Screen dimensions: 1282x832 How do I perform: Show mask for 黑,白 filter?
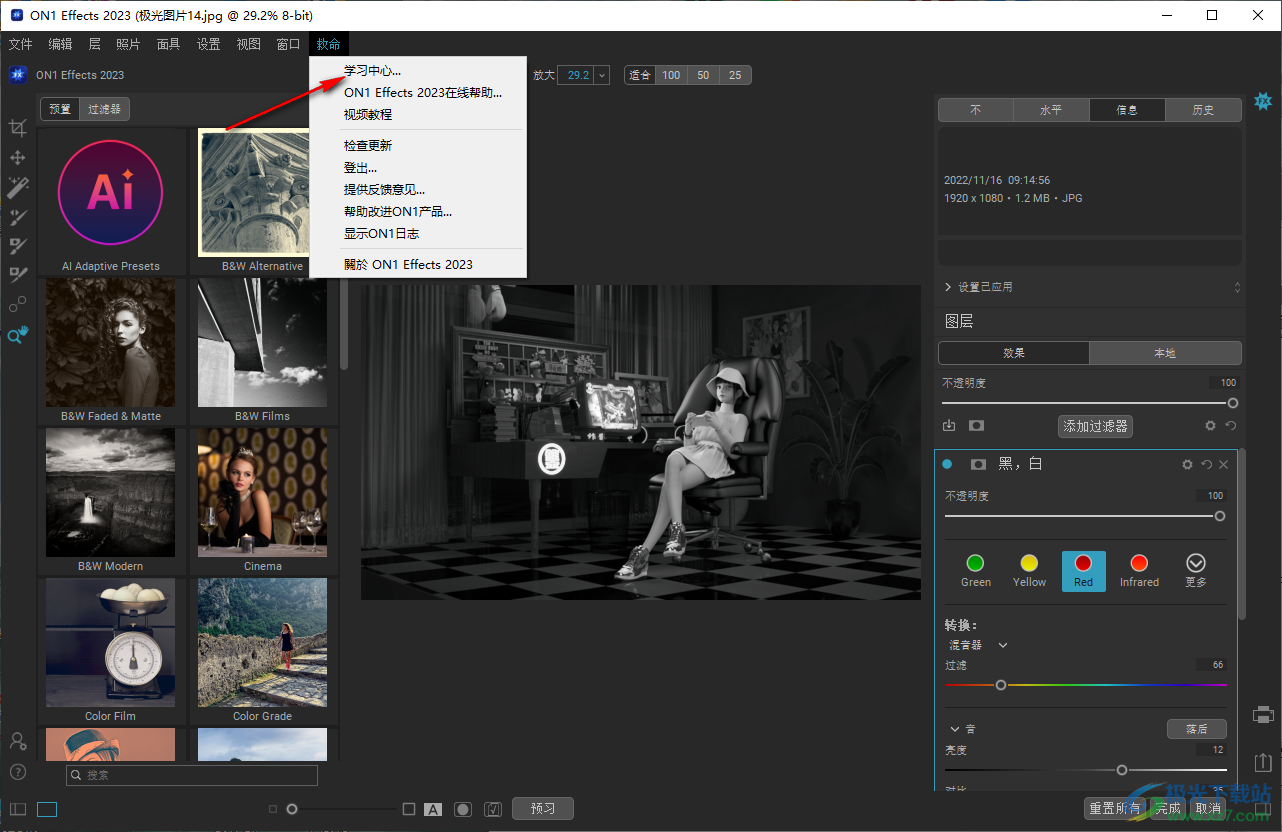tap(978, 464)
